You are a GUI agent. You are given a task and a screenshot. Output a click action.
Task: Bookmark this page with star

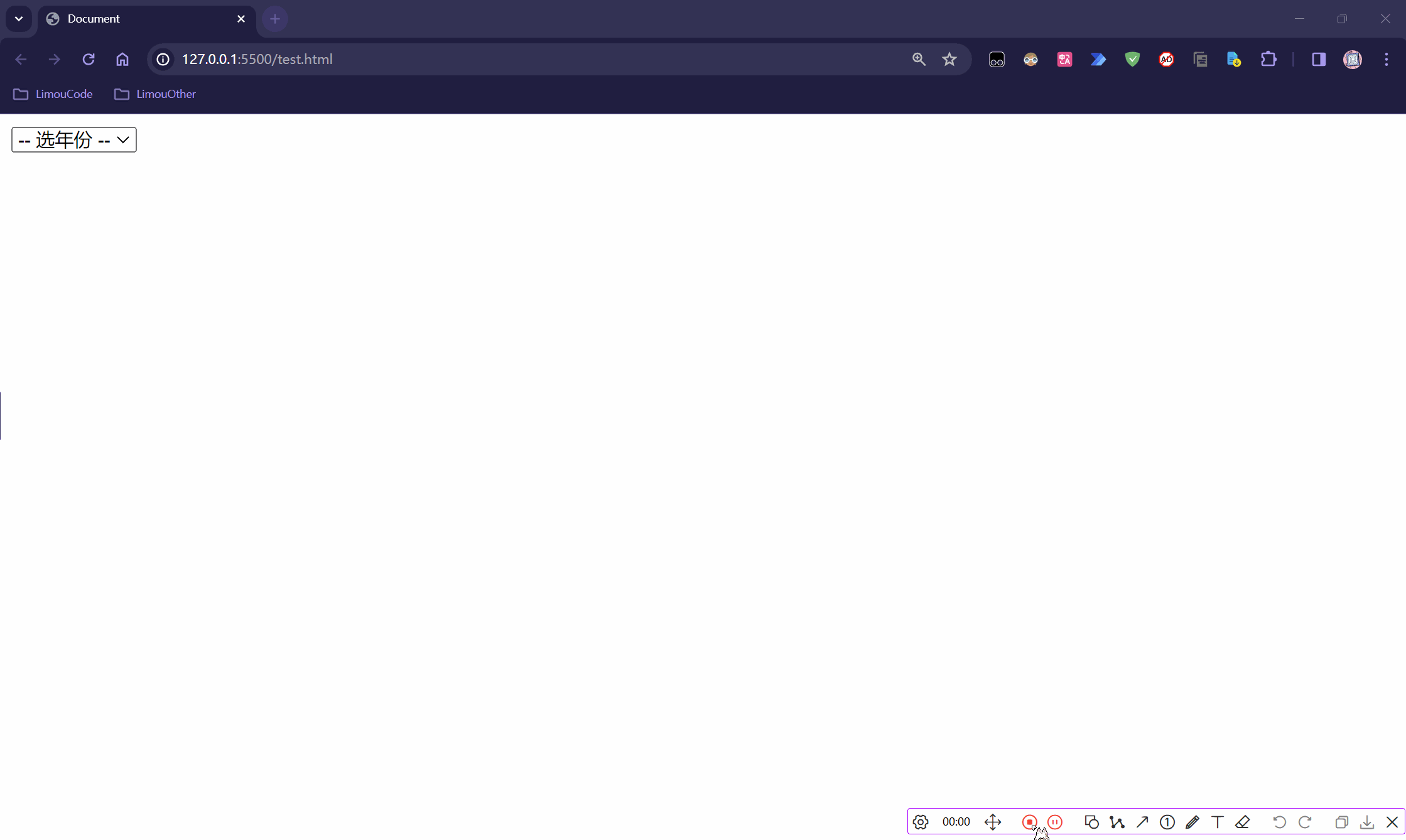click(949, 59)
